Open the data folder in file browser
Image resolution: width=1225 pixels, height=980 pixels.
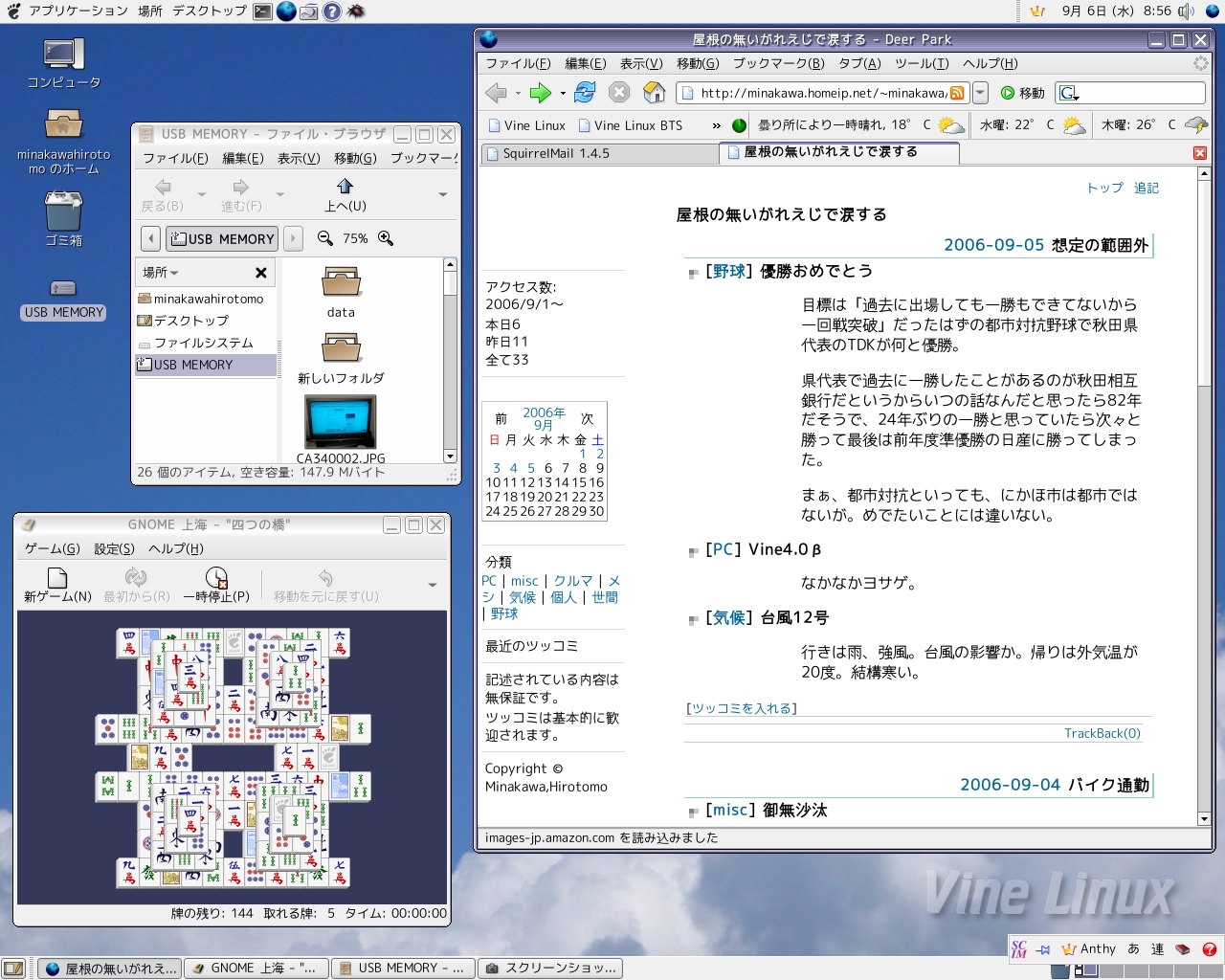tap(341, 293)
